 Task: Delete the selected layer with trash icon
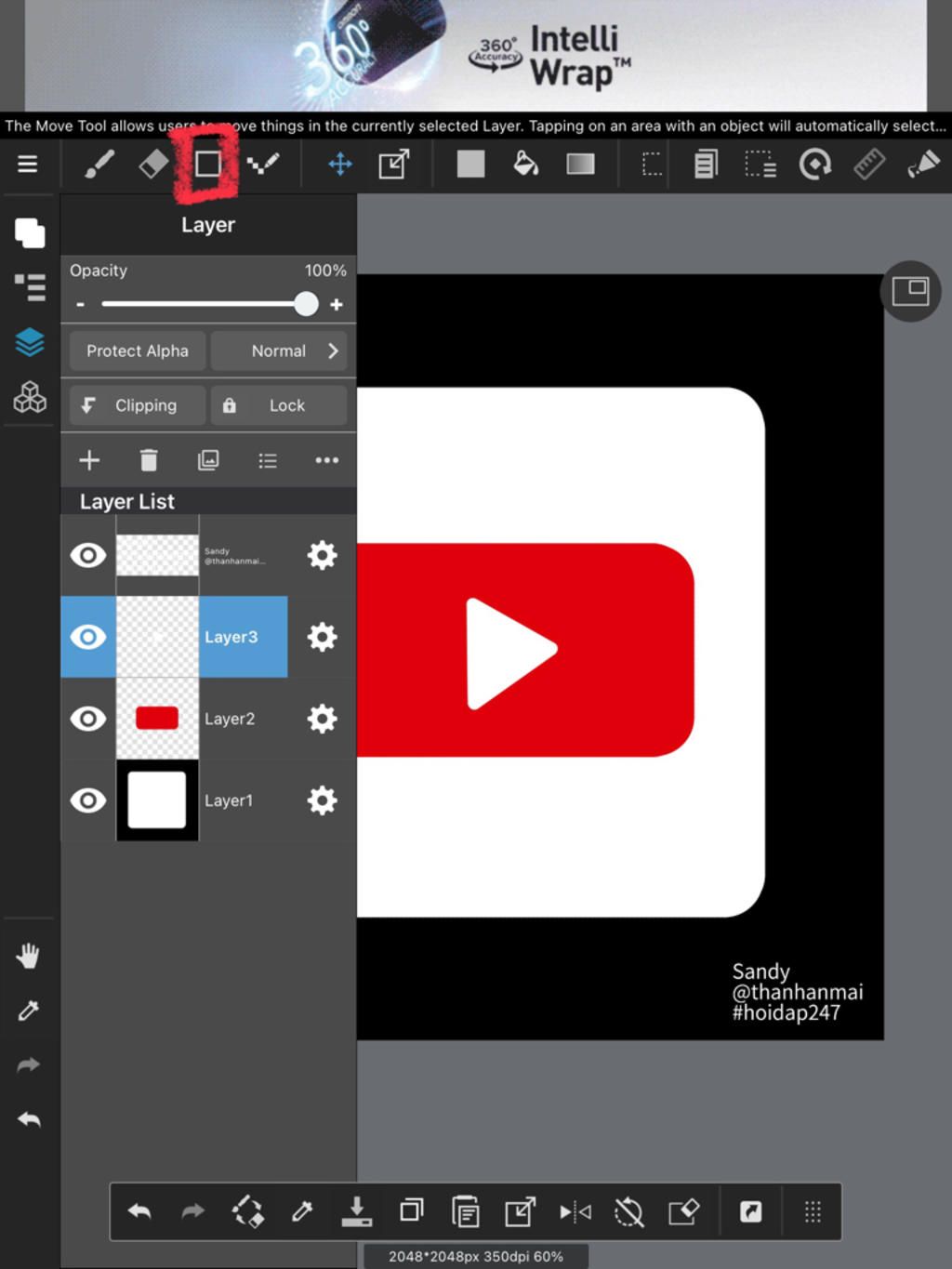pos(149,460)
